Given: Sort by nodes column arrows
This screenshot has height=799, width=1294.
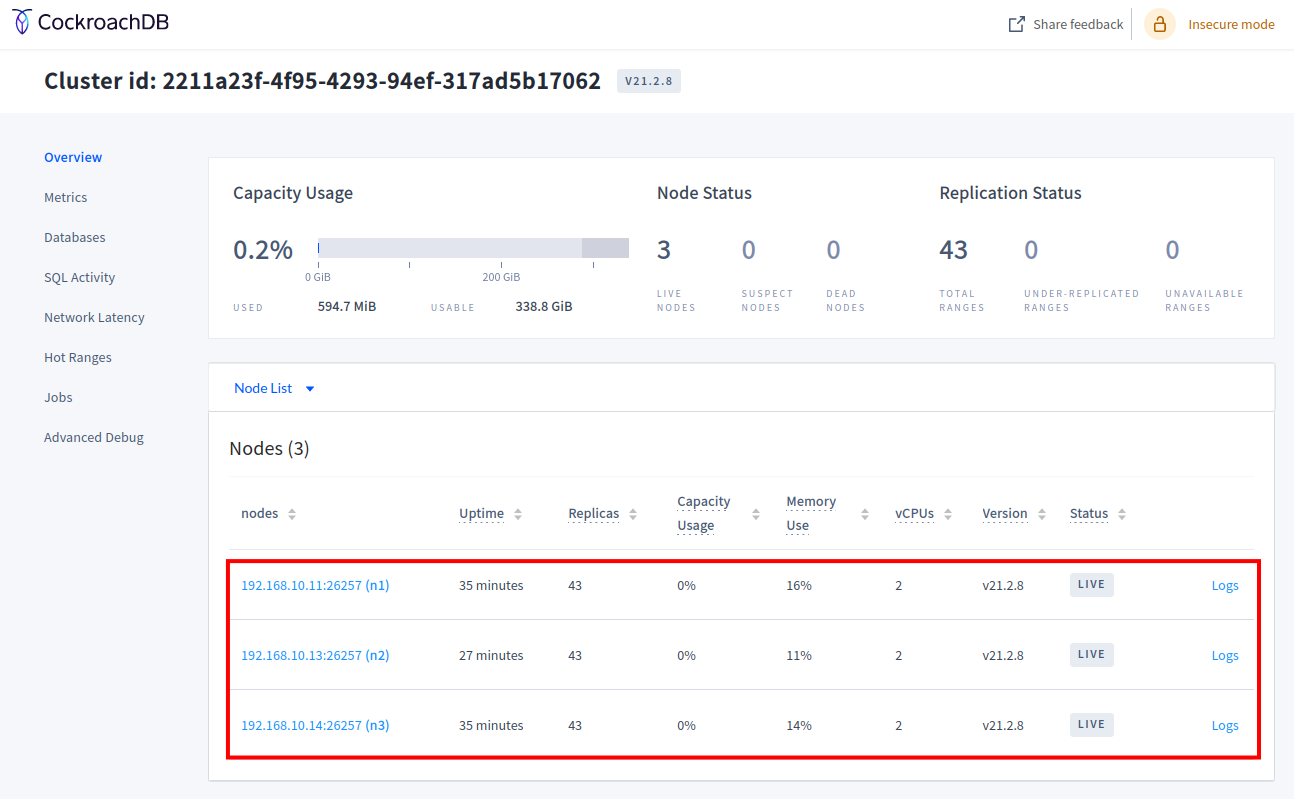Looking at the screenshot, I should click(292, 514).
